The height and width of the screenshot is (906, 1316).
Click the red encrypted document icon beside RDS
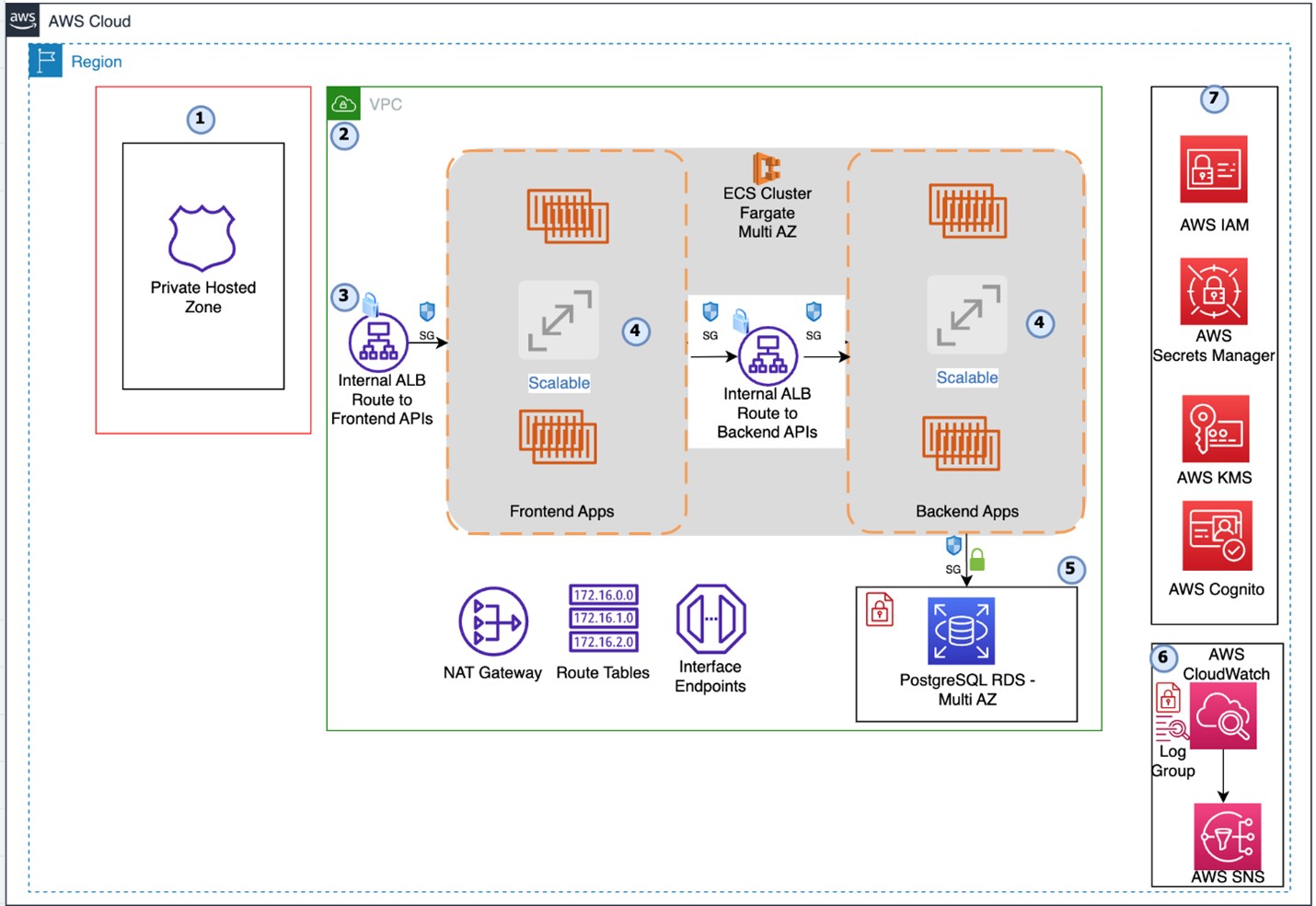pos(880,610)
